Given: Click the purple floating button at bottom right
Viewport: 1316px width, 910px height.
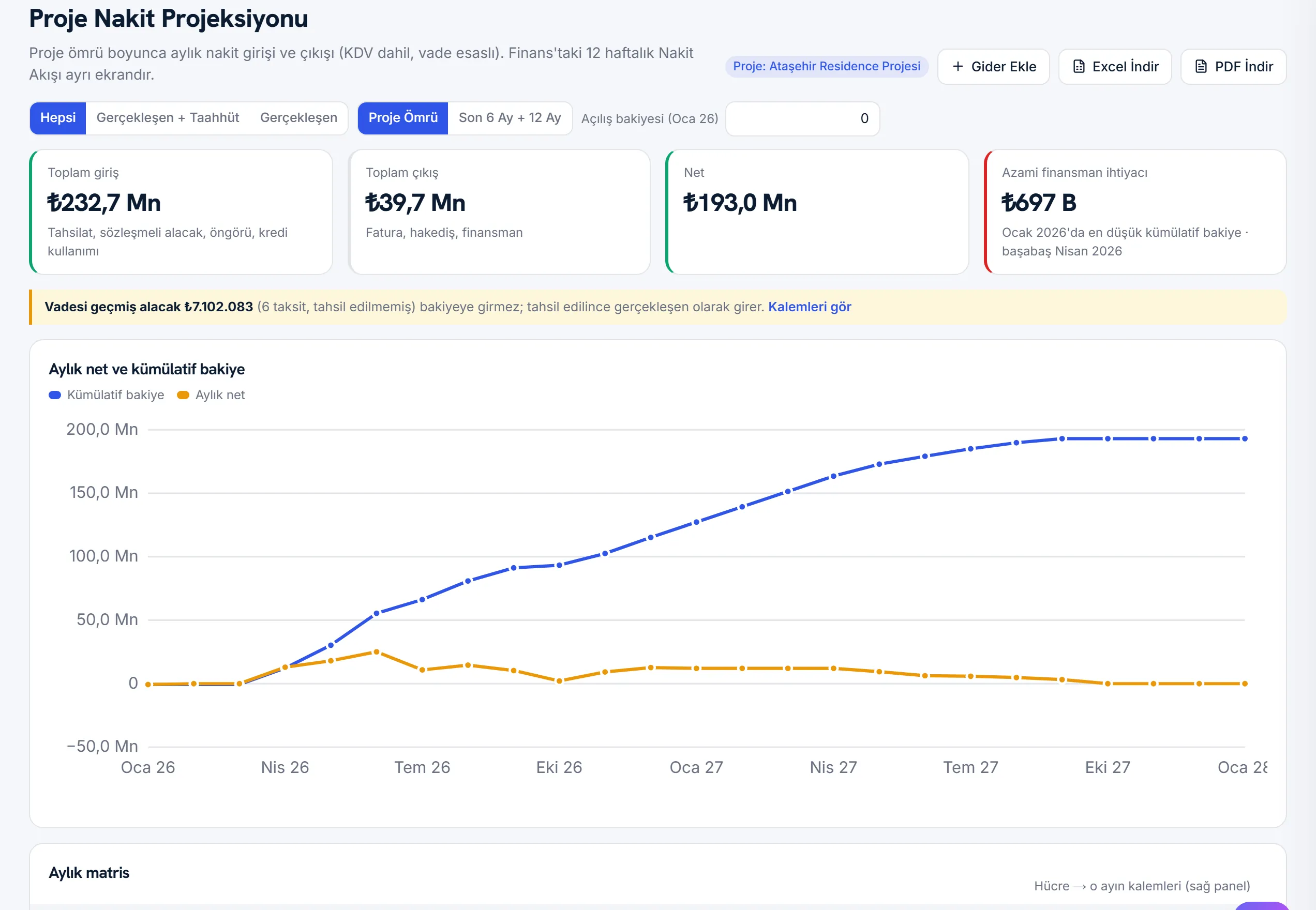Looking at the screenshot, I should [x=1262, y=905].
